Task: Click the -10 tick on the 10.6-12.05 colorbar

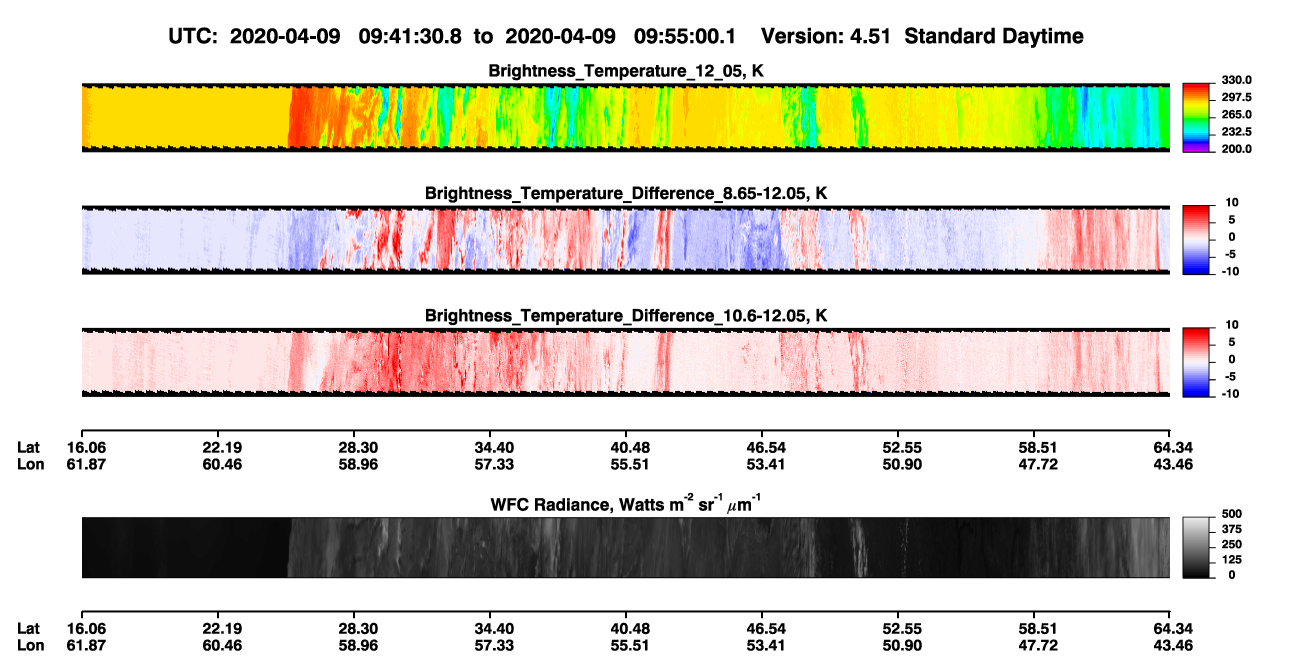Action: point(1229,393)
